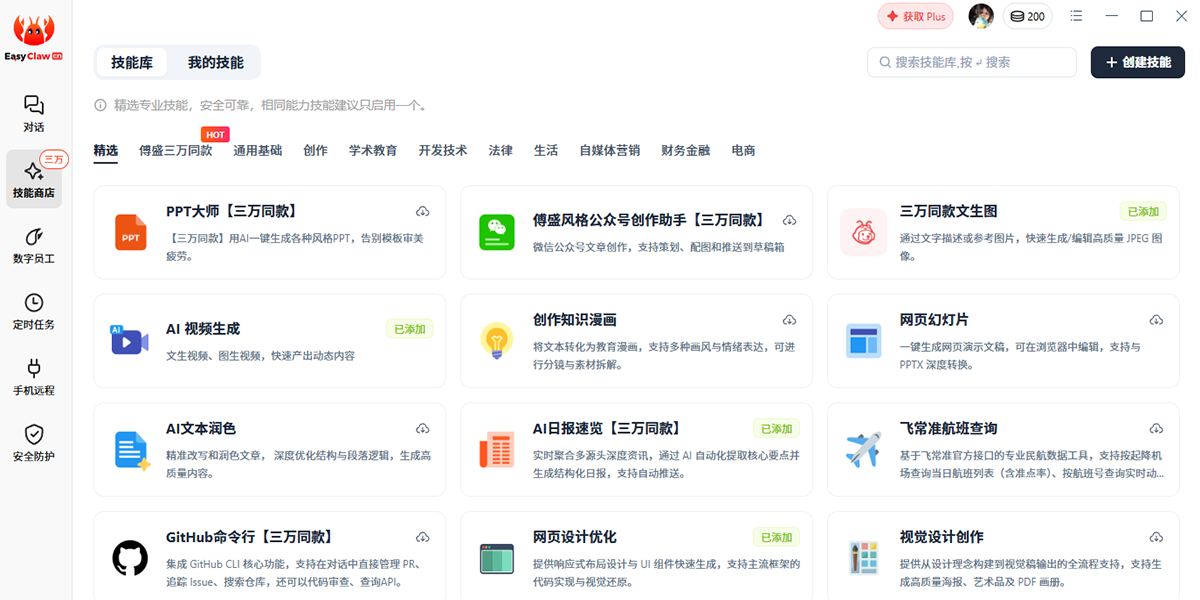Open 手机远程 phone remote section

34,378
